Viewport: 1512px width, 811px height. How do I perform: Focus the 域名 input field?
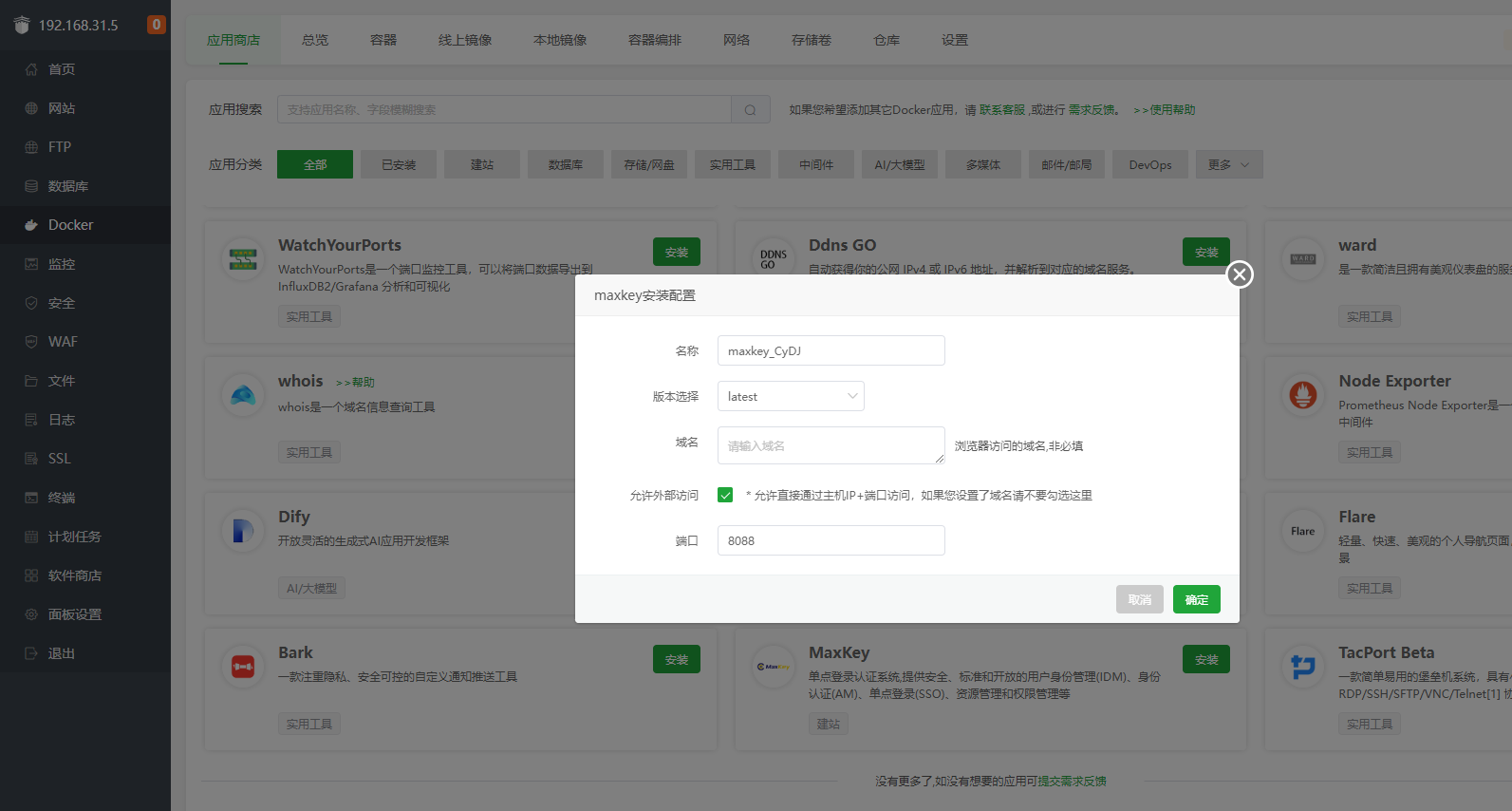831,445
